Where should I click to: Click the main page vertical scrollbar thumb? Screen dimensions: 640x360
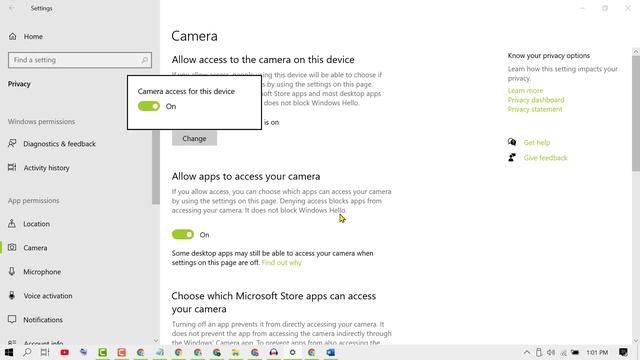coord(636,113)
